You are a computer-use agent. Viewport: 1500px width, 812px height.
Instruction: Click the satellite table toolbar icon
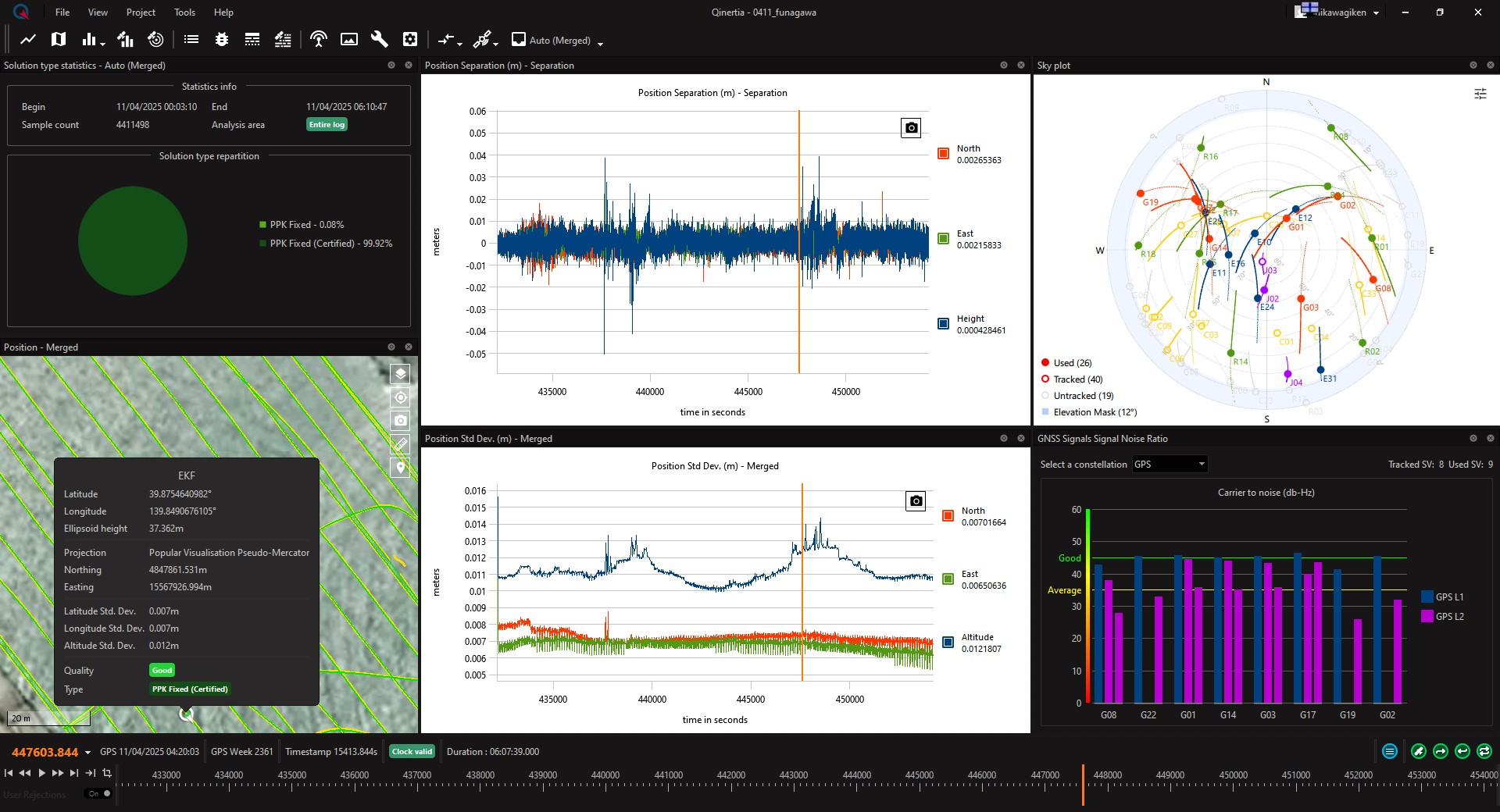[x=283, y=39]
